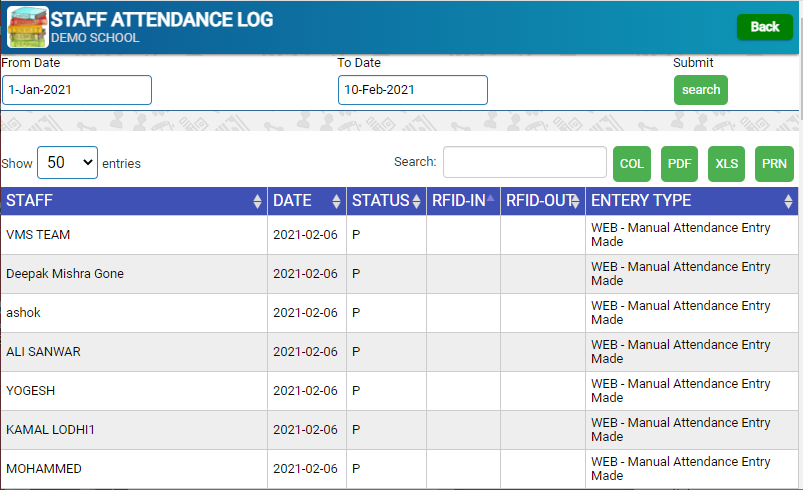Export the table as PDF
This screenshot has width=803, height=490.
pyautogui.click(x=680, y=164)
